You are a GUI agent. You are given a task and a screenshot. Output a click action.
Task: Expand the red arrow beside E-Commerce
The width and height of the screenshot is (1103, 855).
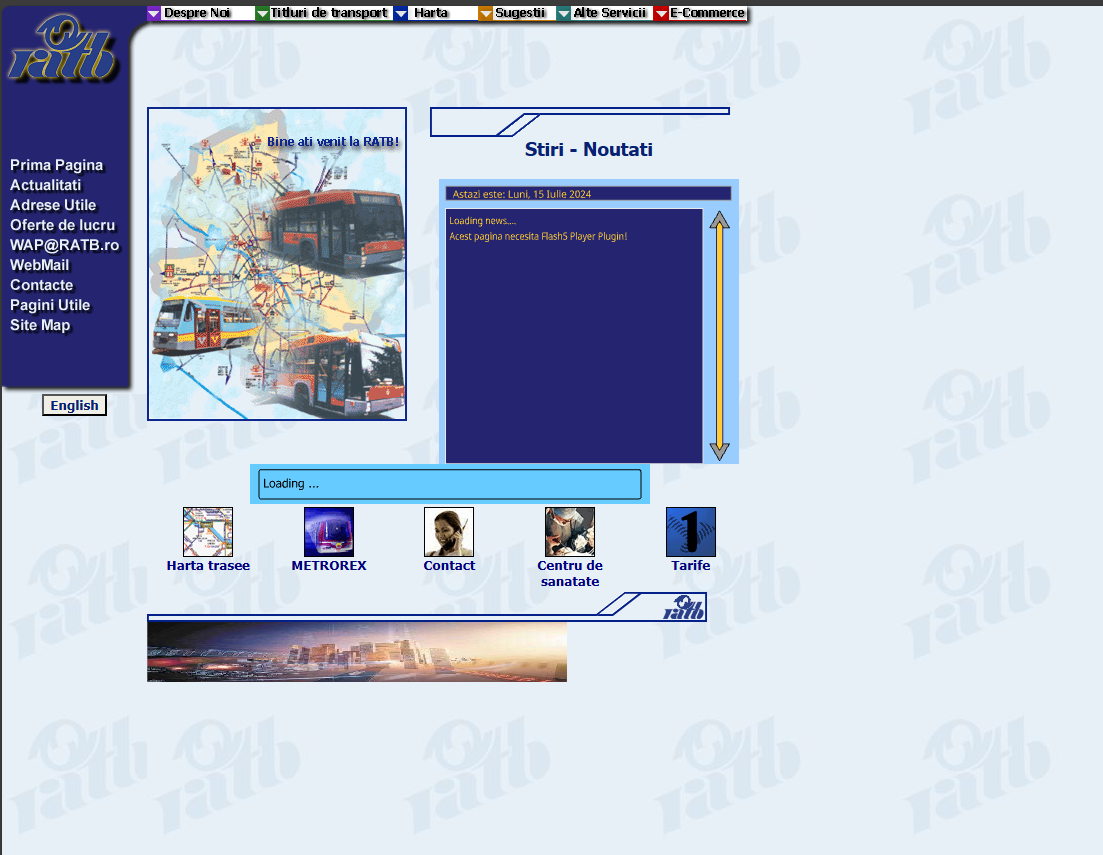point(661,13)
